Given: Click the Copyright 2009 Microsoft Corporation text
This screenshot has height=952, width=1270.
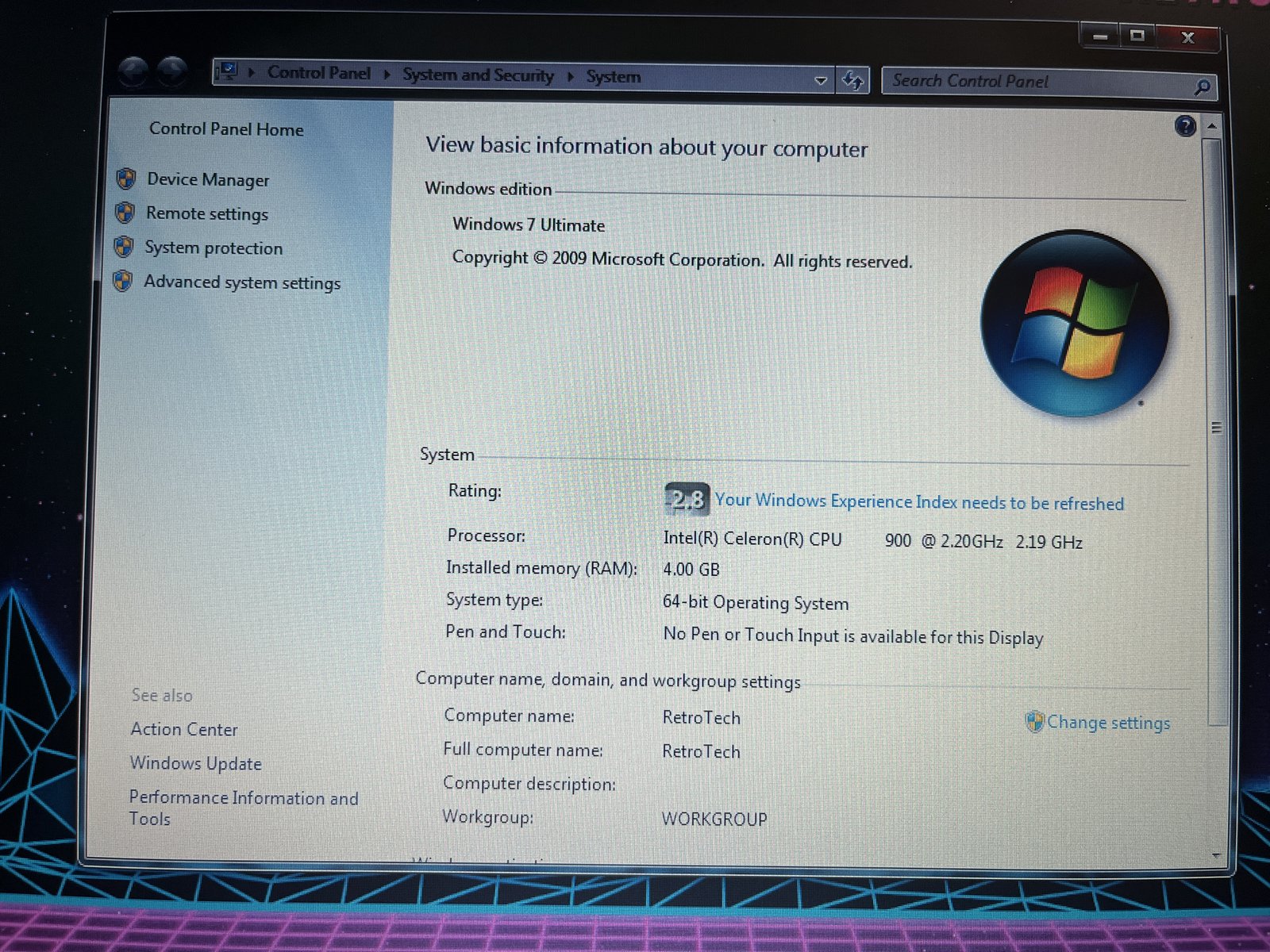Looking at the screenshot, I should coord(683,260).
